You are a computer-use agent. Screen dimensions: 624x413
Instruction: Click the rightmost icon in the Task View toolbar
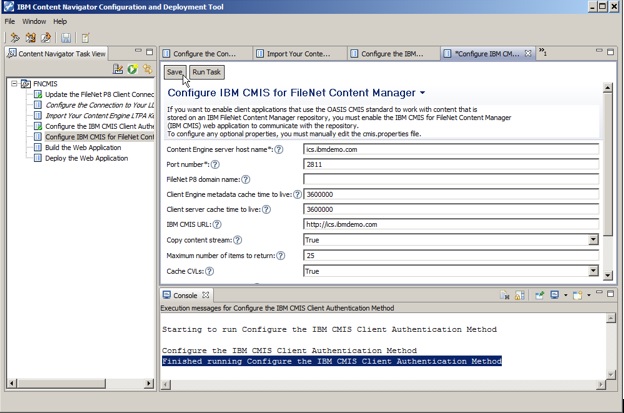[148, 69]
